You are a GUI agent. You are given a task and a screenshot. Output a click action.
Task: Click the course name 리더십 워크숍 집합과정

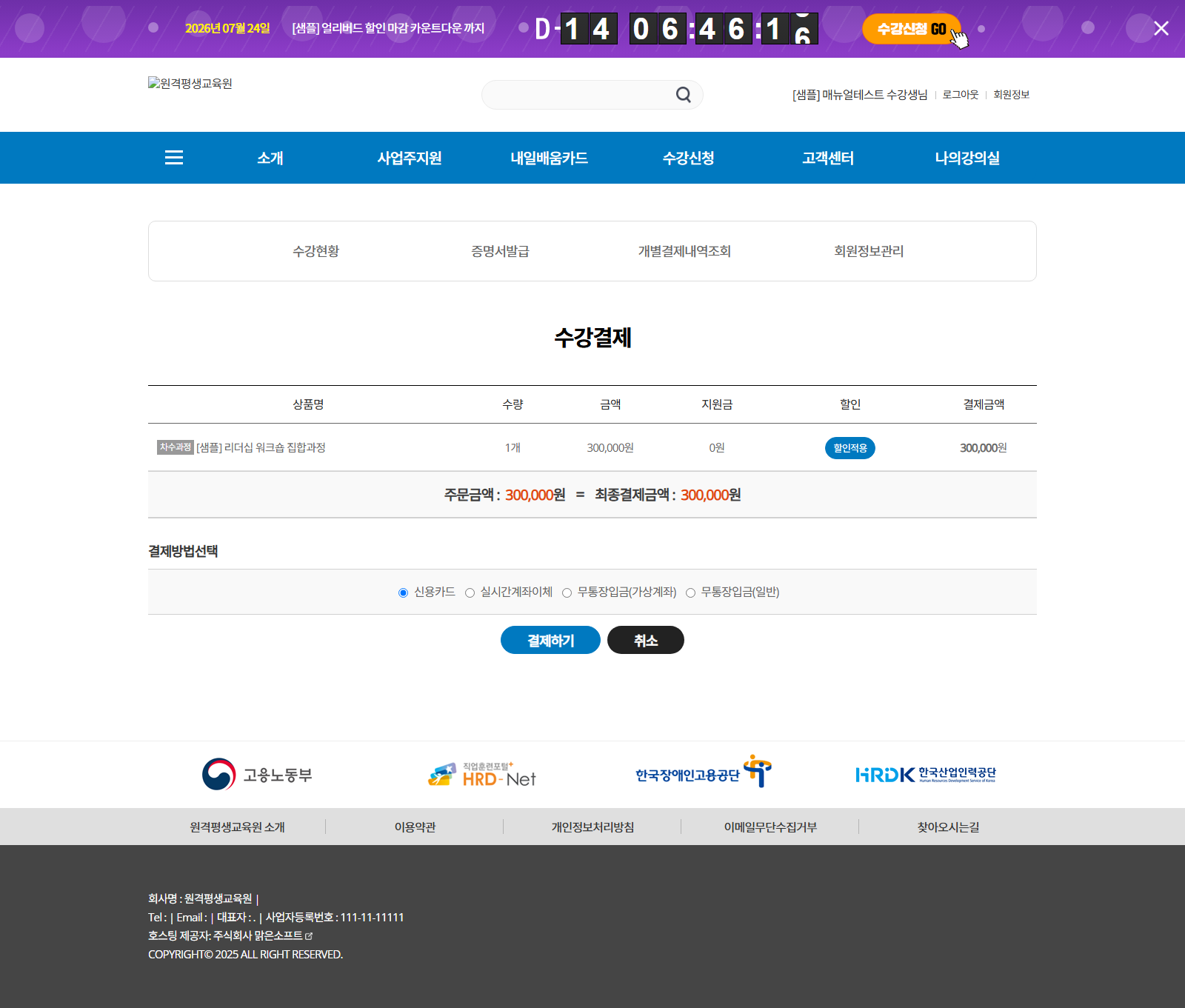tap(261, 447)
